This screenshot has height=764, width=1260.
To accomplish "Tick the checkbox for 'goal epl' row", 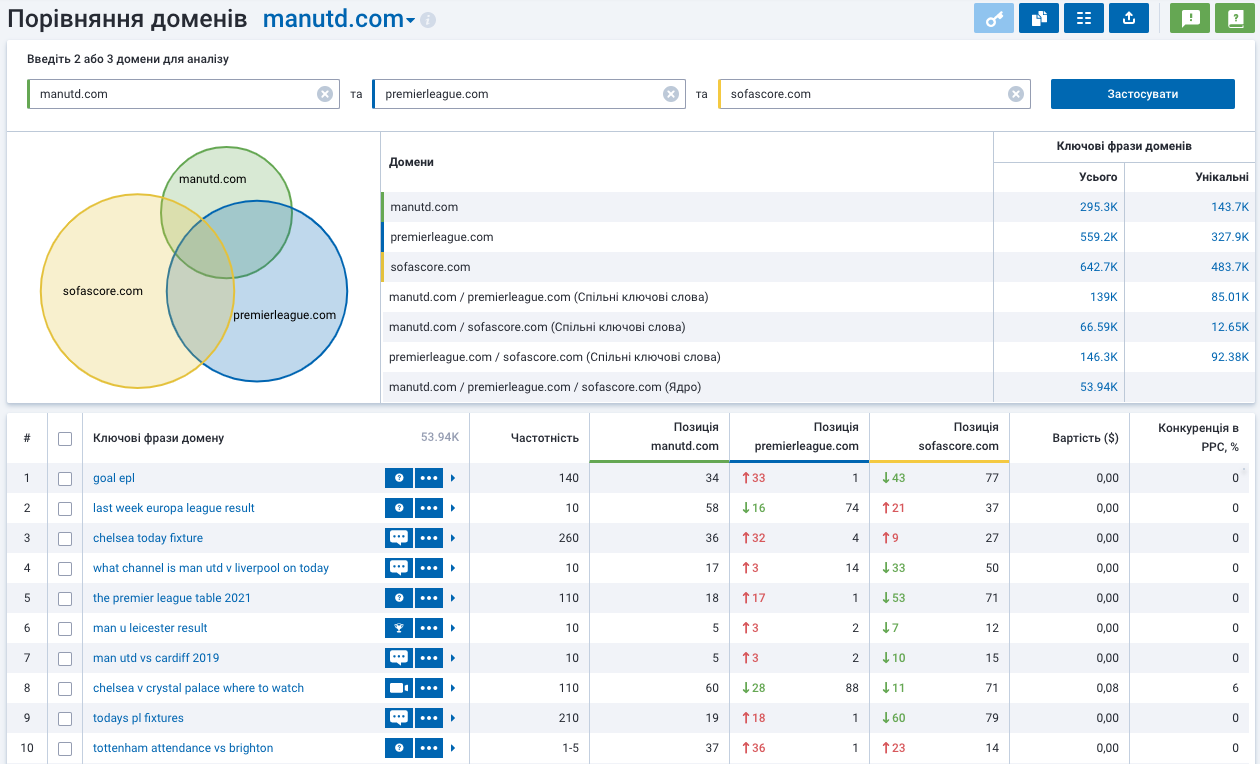I will [x=65, y=478].
